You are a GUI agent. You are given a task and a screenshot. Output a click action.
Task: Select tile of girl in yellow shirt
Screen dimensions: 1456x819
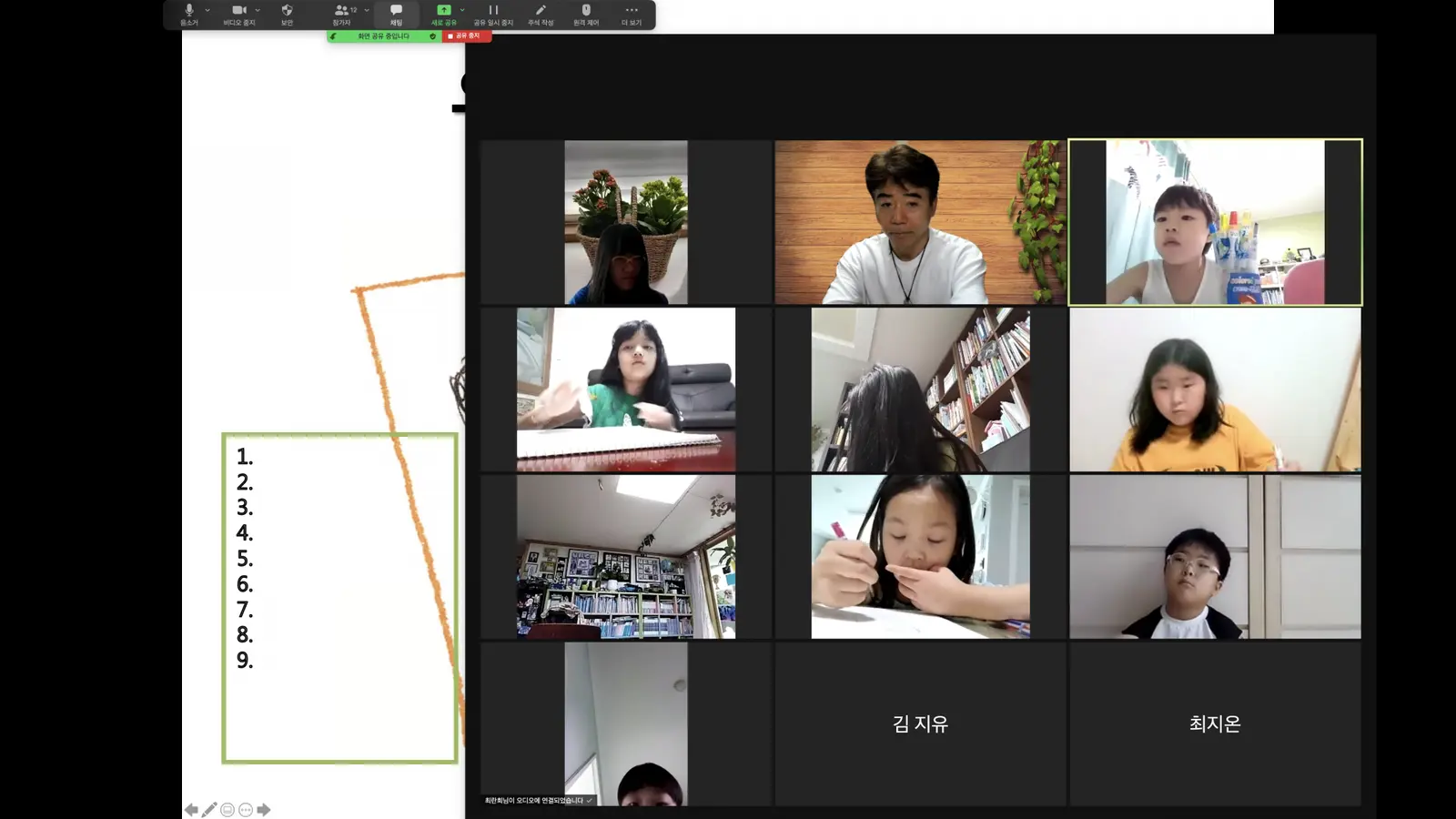[1215, 389]
